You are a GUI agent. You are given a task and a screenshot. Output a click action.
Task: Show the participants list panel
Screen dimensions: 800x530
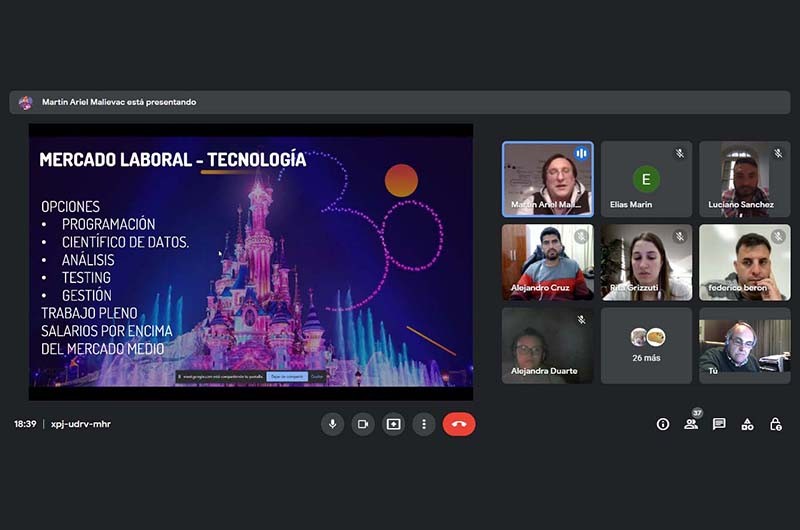click(691, 424)
